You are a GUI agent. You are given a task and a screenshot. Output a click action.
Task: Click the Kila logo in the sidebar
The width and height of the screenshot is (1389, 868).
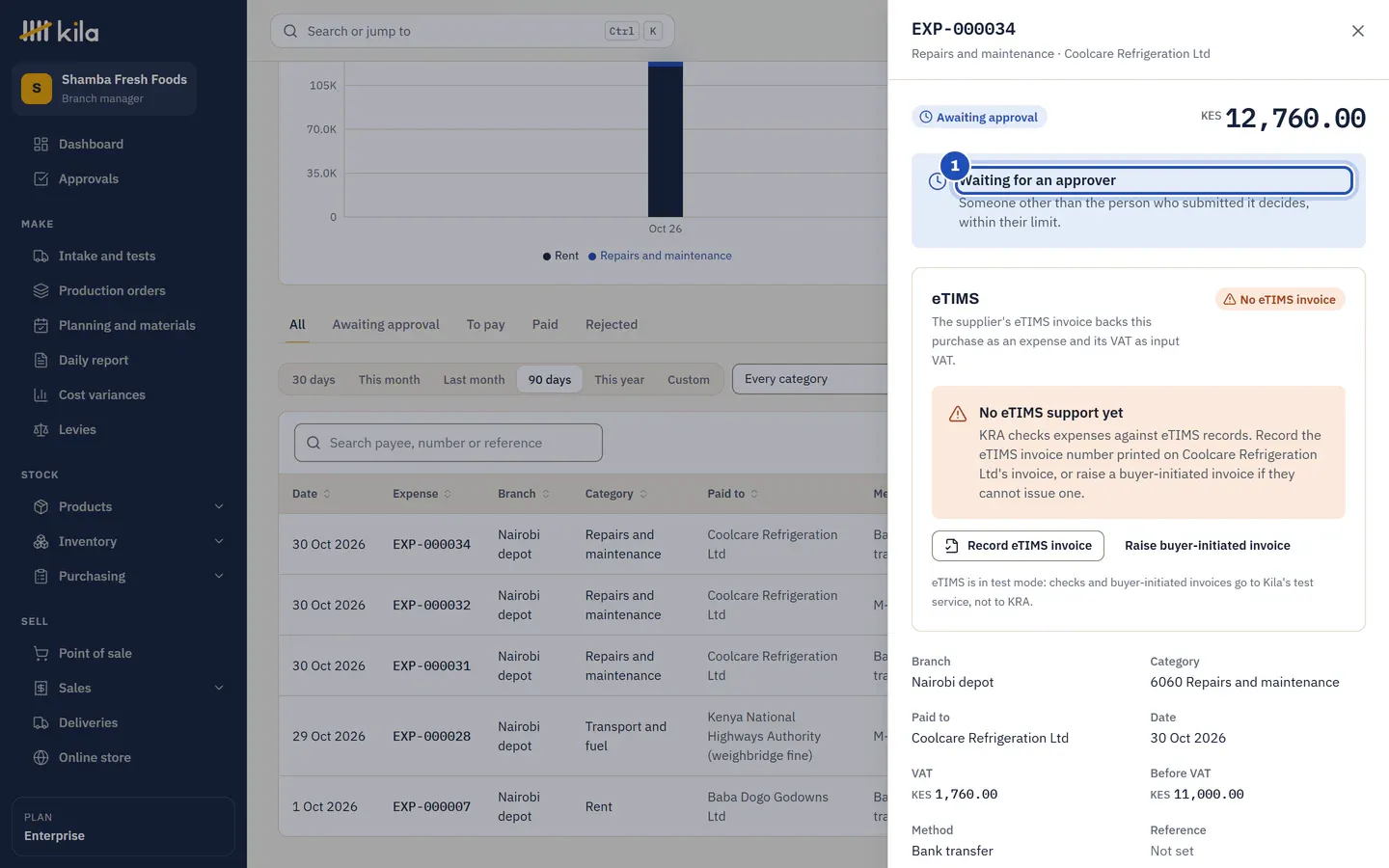(x=59, y=31)
